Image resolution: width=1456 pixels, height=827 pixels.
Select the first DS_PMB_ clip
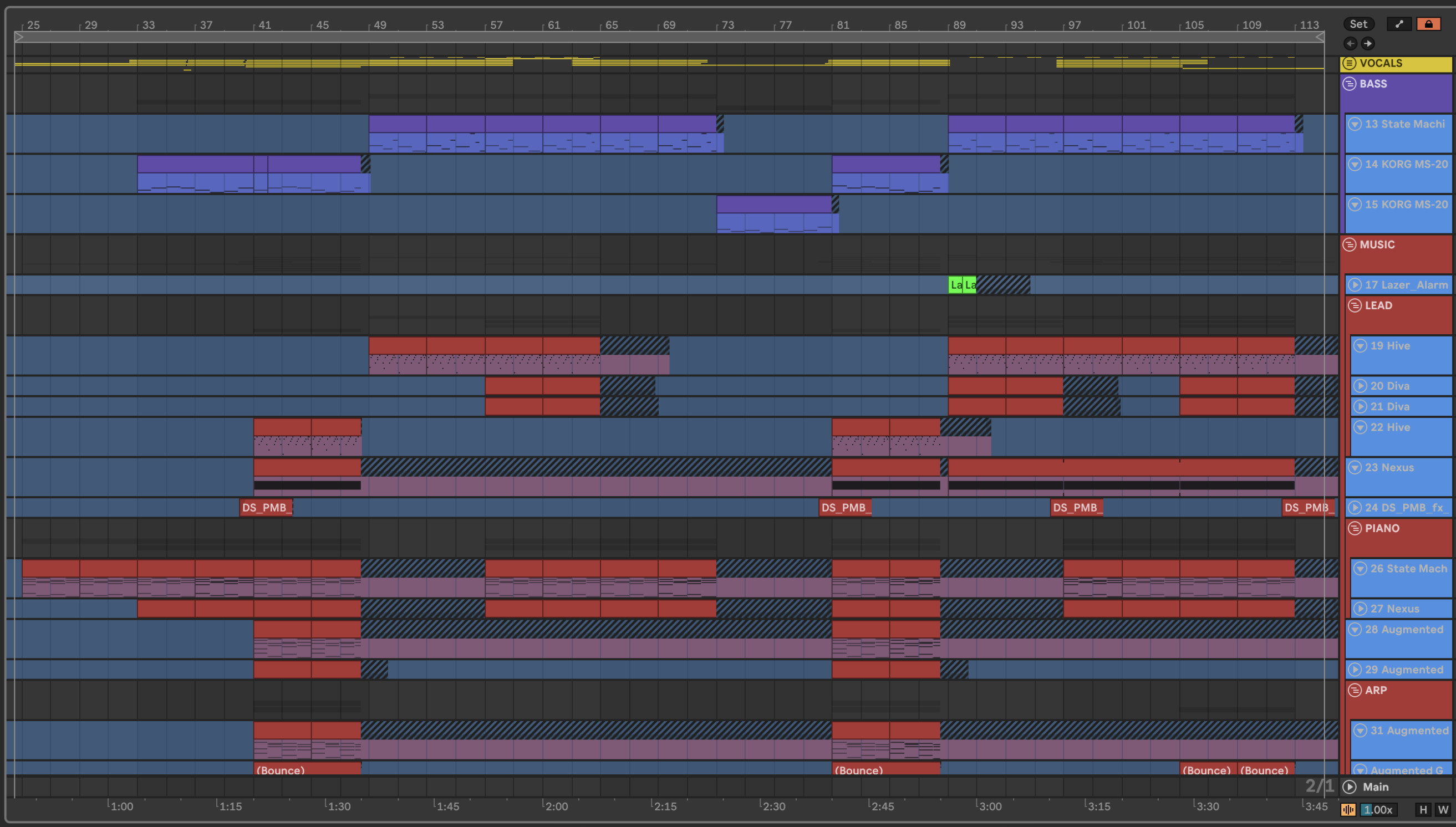(266, 508)
